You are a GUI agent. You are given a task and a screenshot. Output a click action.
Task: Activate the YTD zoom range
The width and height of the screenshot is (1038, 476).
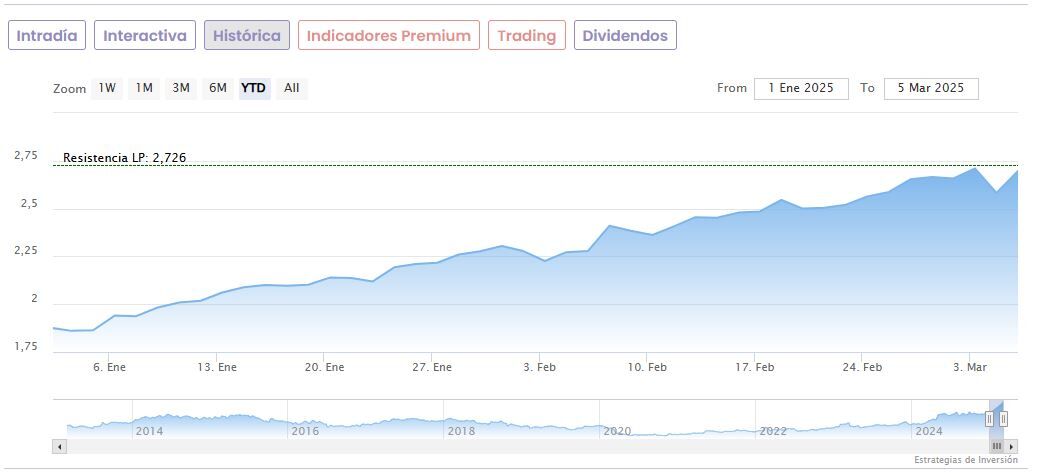pos(254,88)
